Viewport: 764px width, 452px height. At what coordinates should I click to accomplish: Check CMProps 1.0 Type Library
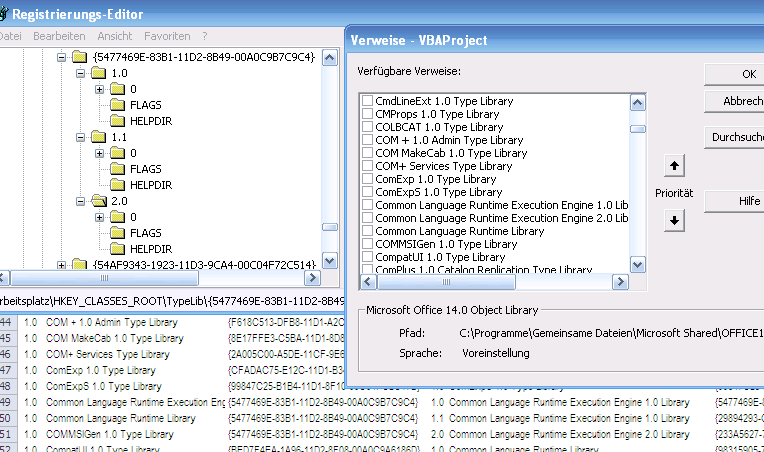(367, 114)
